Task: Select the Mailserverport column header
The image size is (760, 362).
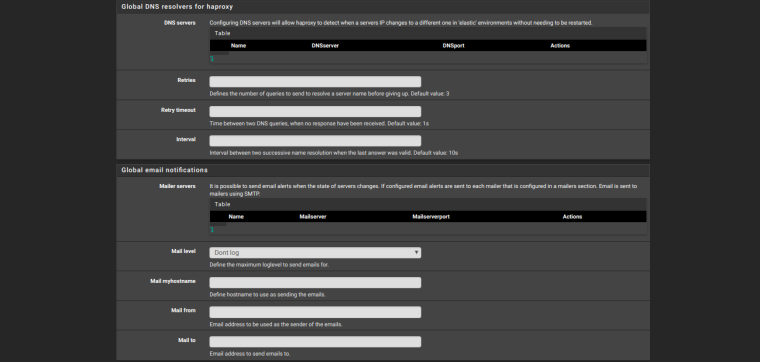Action: point(431,217)
